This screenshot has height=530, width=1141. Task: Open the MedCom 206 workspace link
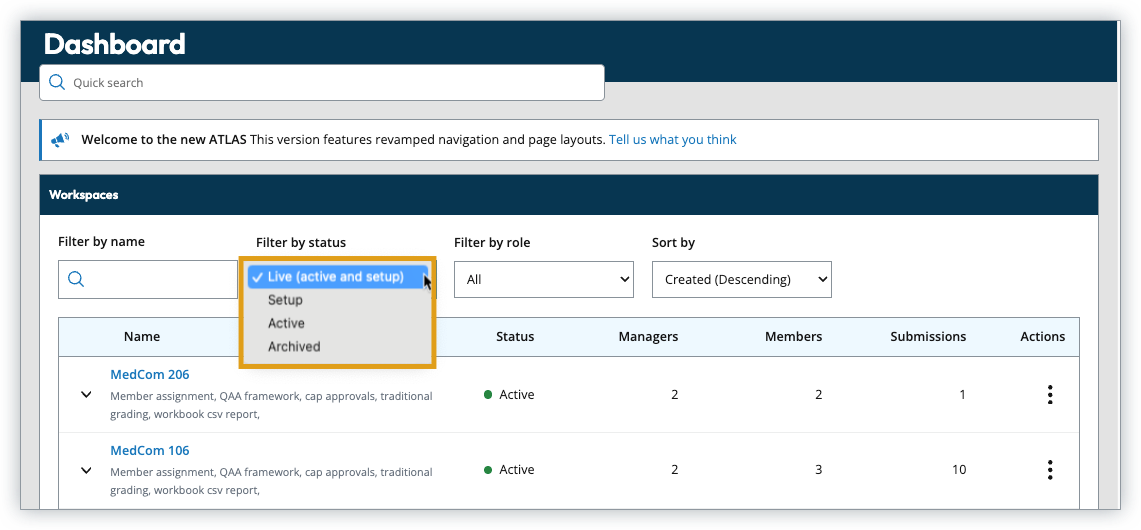(149, 375)
